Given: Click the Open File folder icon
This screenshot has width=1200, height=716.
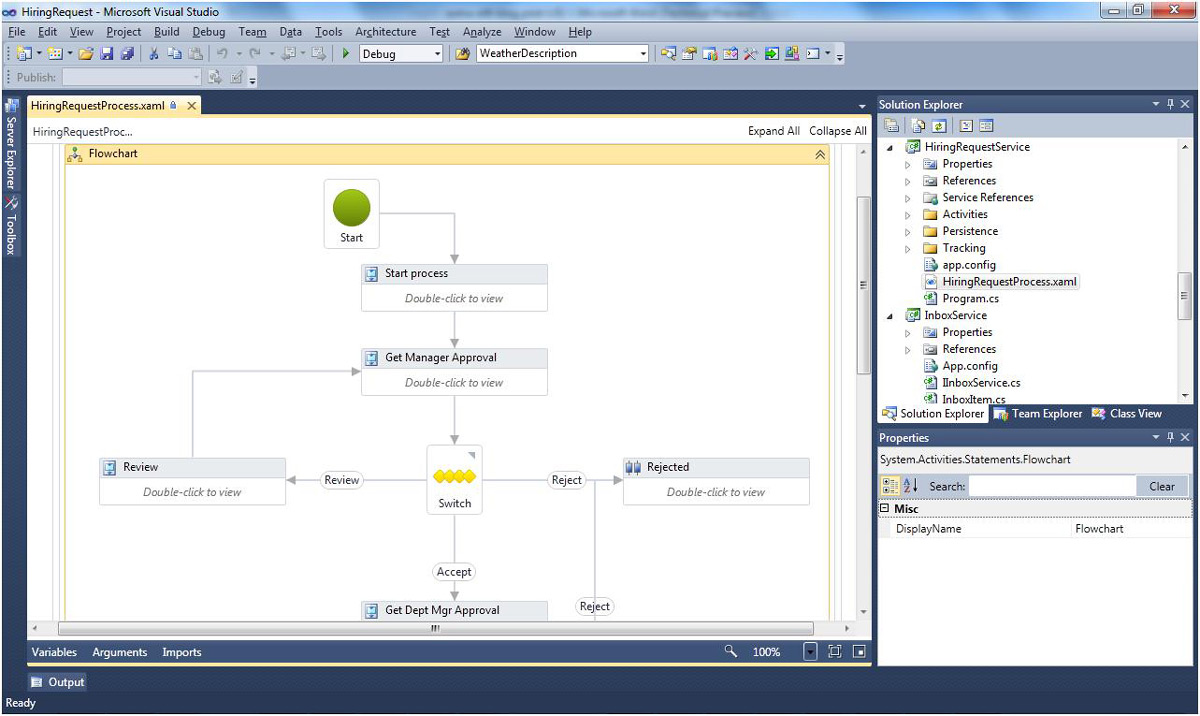Looking at the screenshot, I should pyautogui.click(x=86, y=54).
